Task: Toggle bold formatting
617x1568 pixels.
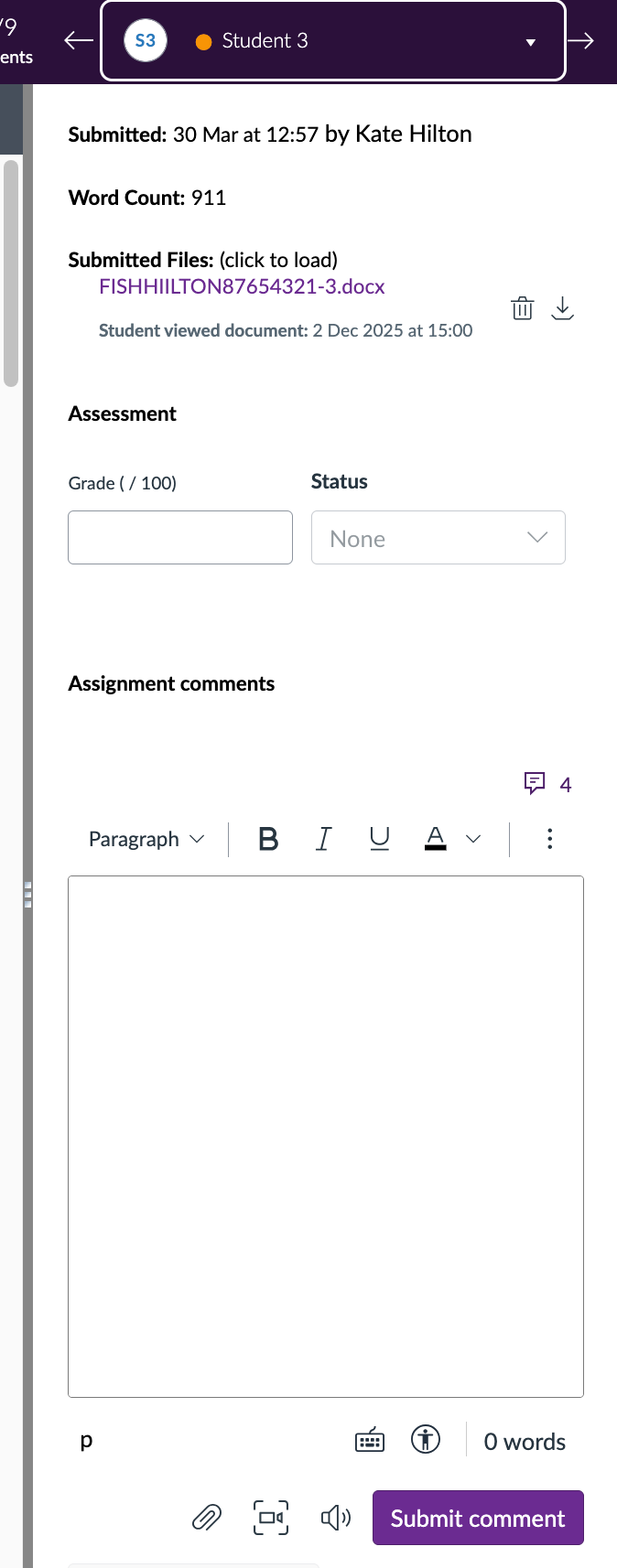Action: (268, 839)
